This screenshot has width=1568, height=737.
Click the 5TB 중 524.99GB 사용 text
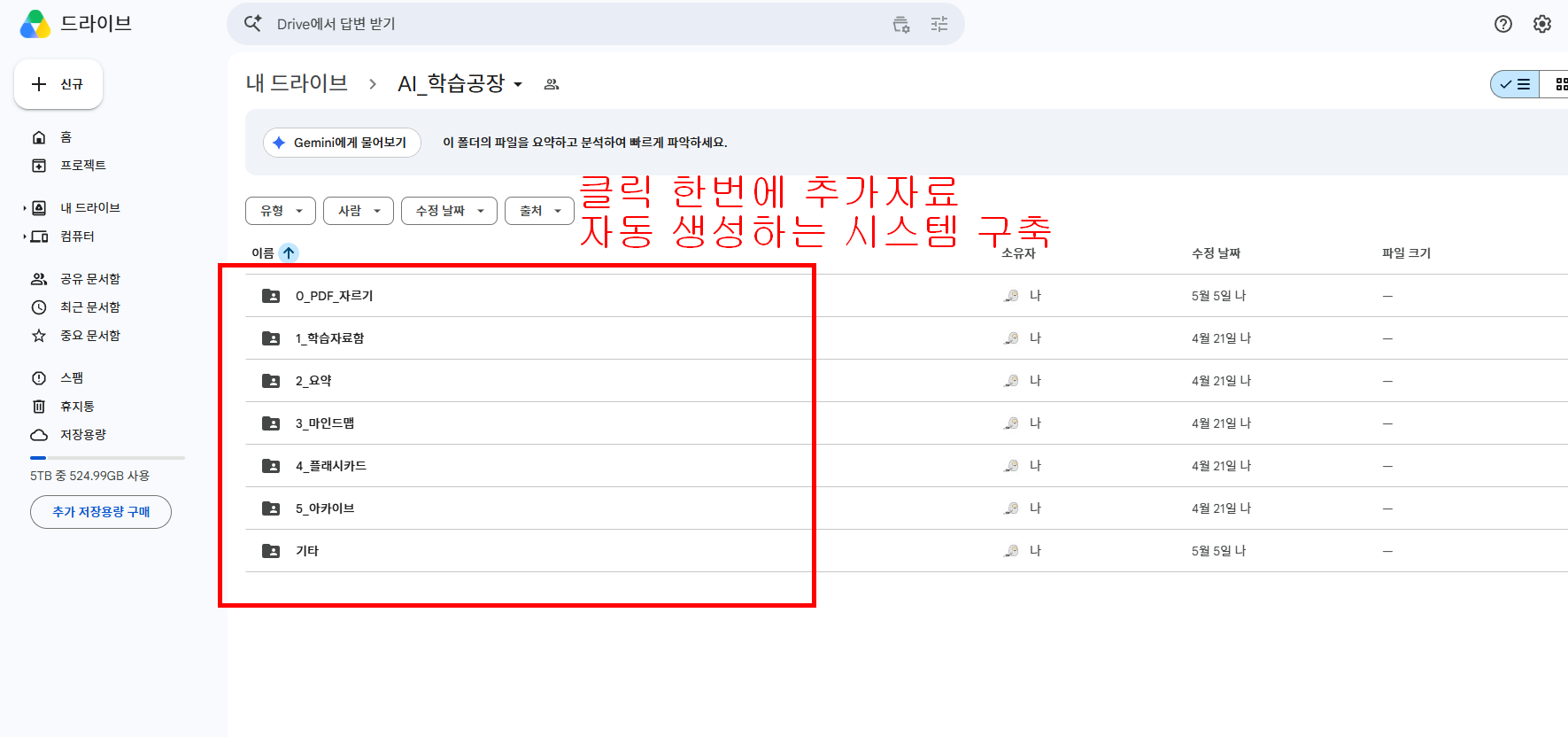89,476
